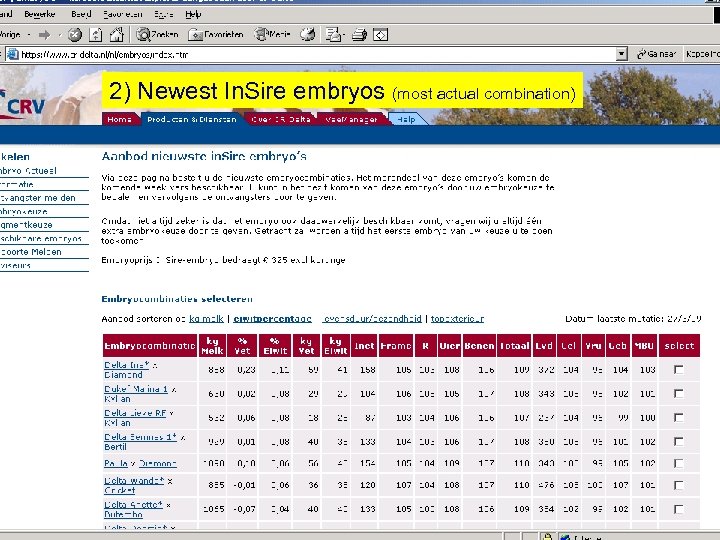Open the Duke Marina 1 embryo link

click(136, 389)
